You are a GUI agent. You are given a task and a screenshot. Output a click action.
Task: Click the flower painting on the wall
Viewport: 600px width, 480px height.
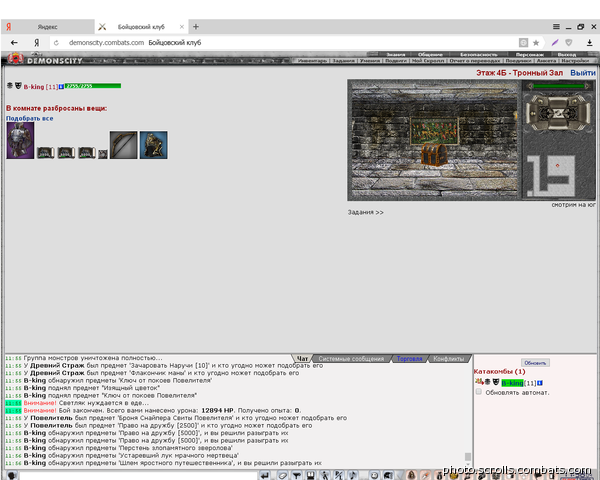pyautogui.click(x=434, y=131)
